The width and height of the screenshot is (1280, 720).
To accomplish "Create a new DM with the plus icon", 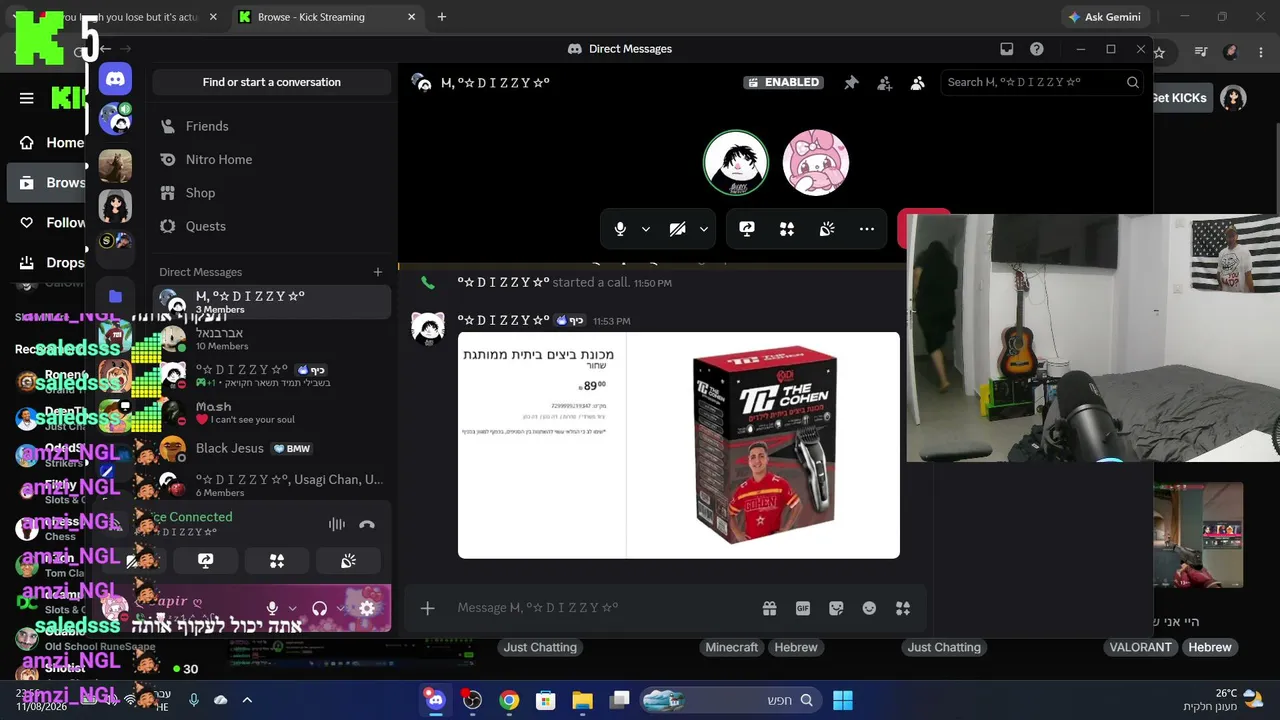I will [378, 272].
